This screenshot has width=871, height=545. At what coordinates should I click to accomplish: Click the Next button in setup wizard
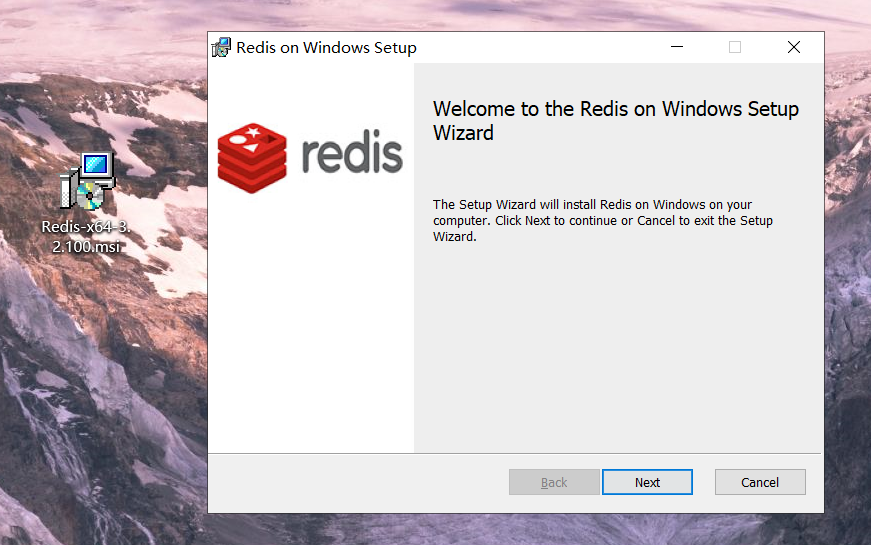click(647, 482)
